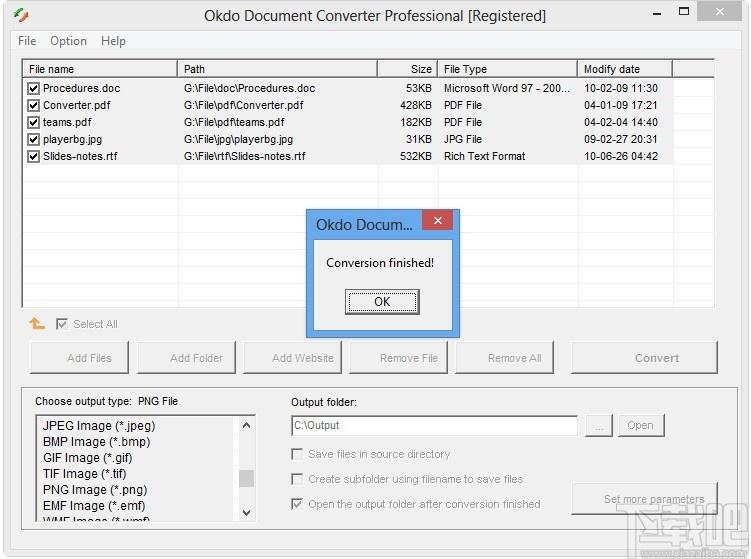Toggle the Select All checkbox
Viewport: 751px width, 559px height.
click(61, 324)
